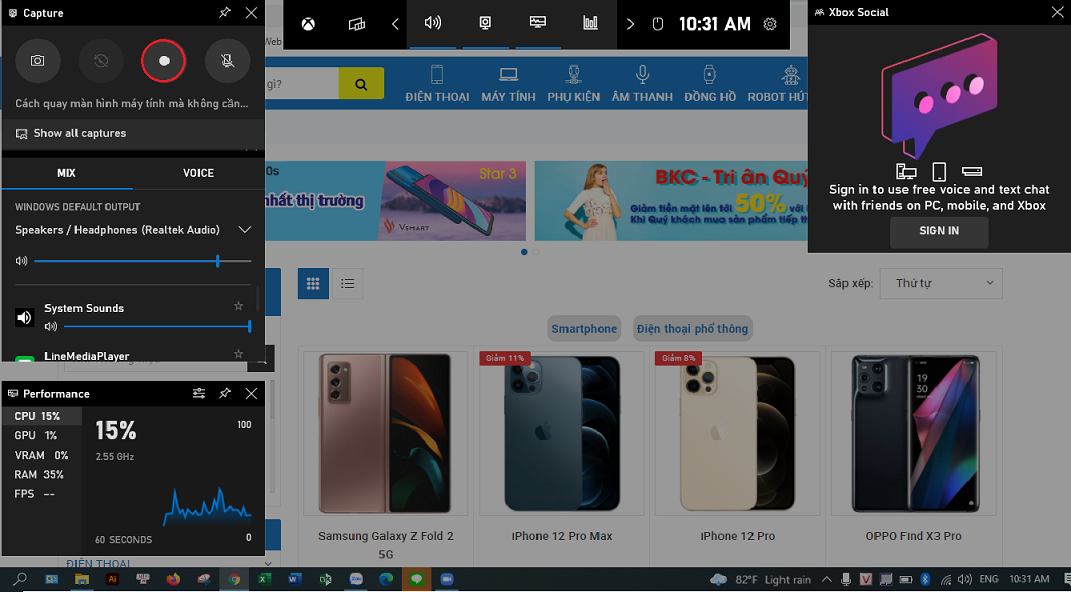
Task: Filter by the Smartphone tag
Action: coord(584,328)
